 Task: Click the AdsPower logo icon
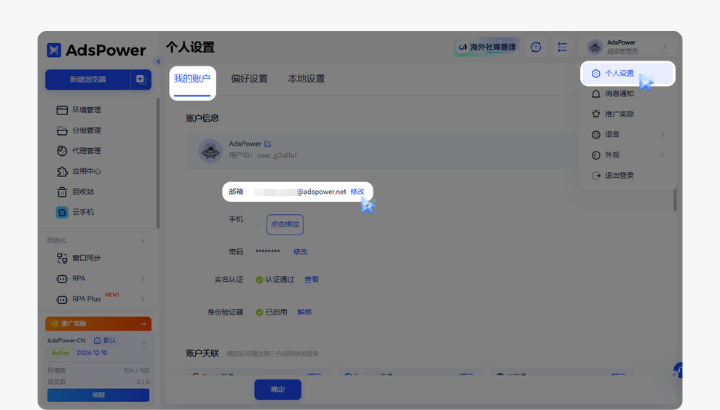point(54,50)
